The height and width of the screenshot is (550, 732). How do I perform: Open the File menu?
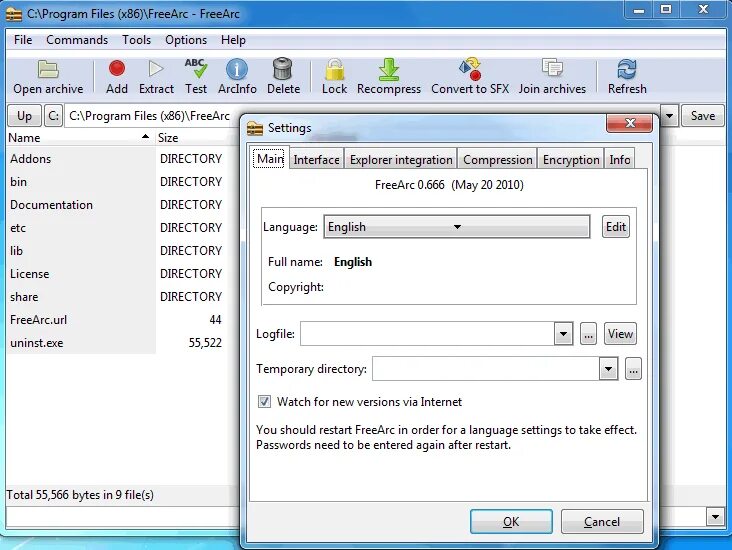pyautogui.click(x=23, y=40)
